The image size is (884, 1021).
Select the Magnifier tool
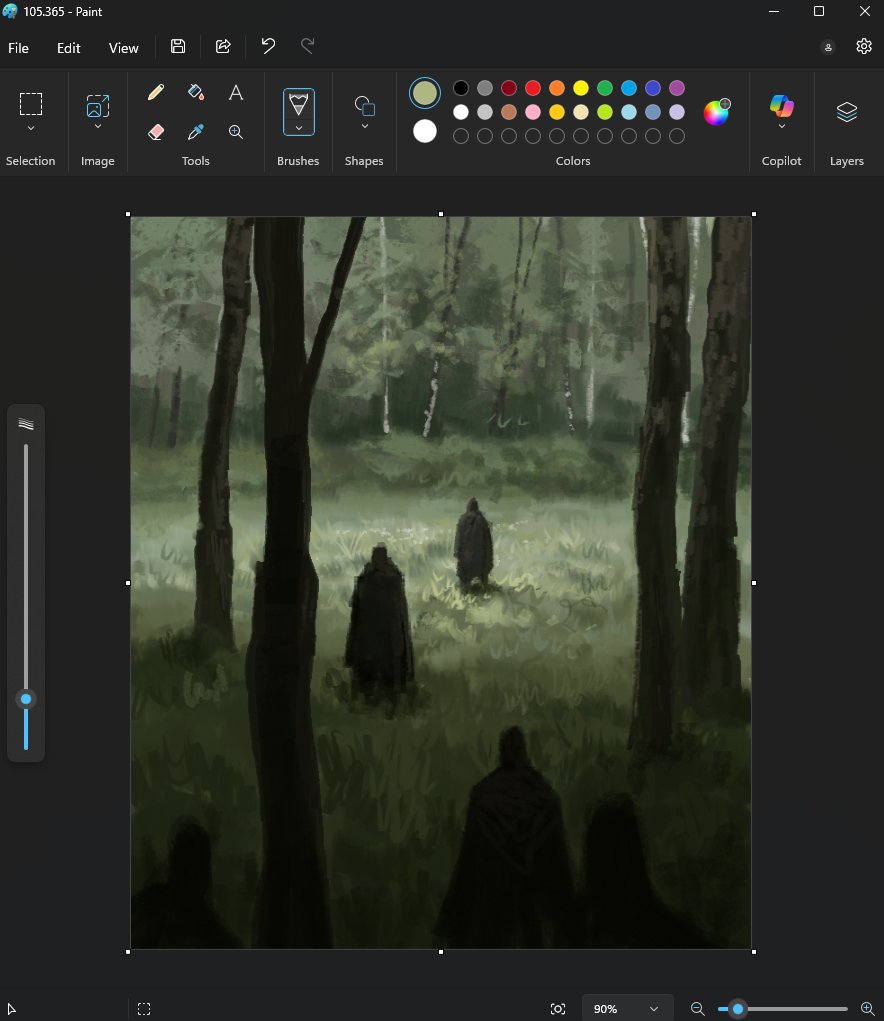pyautogui.click(x=236, y=132)
